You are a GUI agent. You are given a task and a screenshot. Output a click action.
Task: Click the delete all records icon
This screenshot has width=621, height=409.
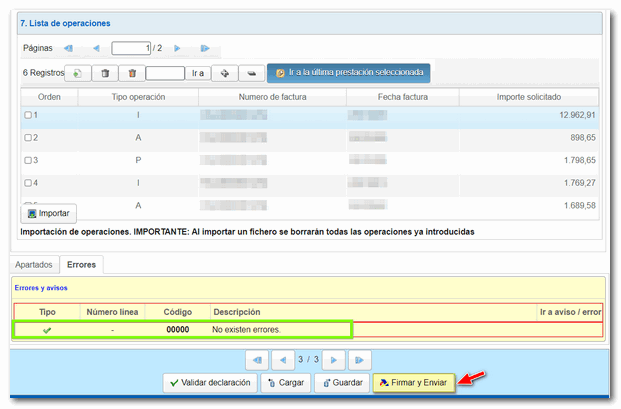coord(132,73)
